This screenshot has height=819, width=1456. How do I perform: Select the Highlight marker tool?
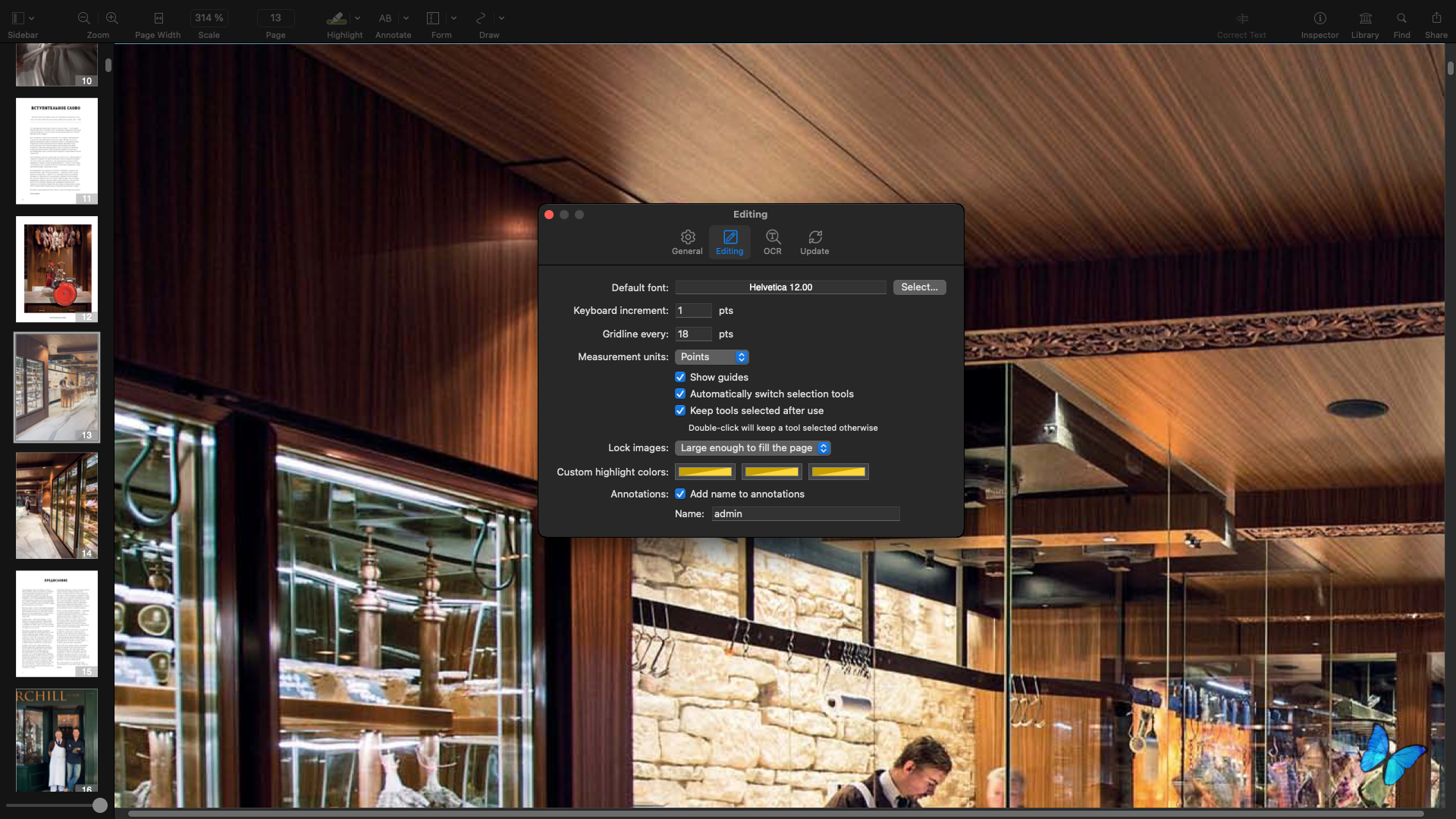tap(336, 18)
